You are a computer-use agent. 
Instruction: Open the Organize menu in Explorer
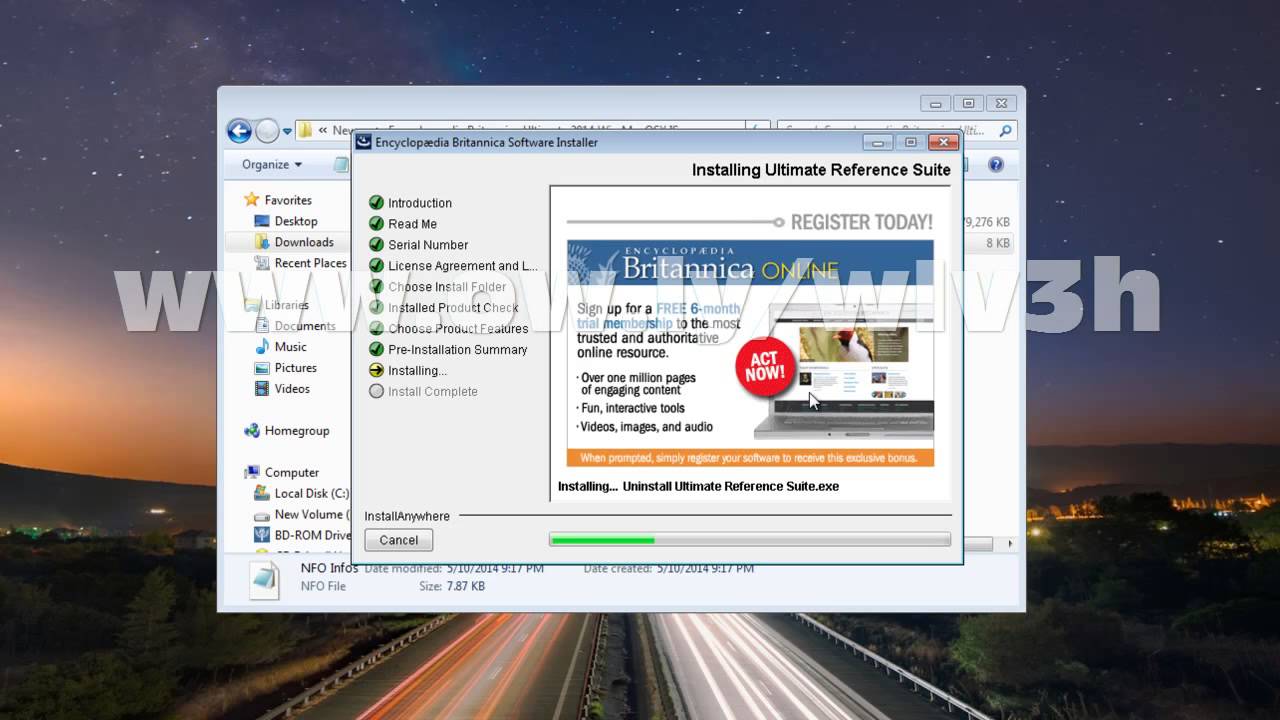[272, 164]
